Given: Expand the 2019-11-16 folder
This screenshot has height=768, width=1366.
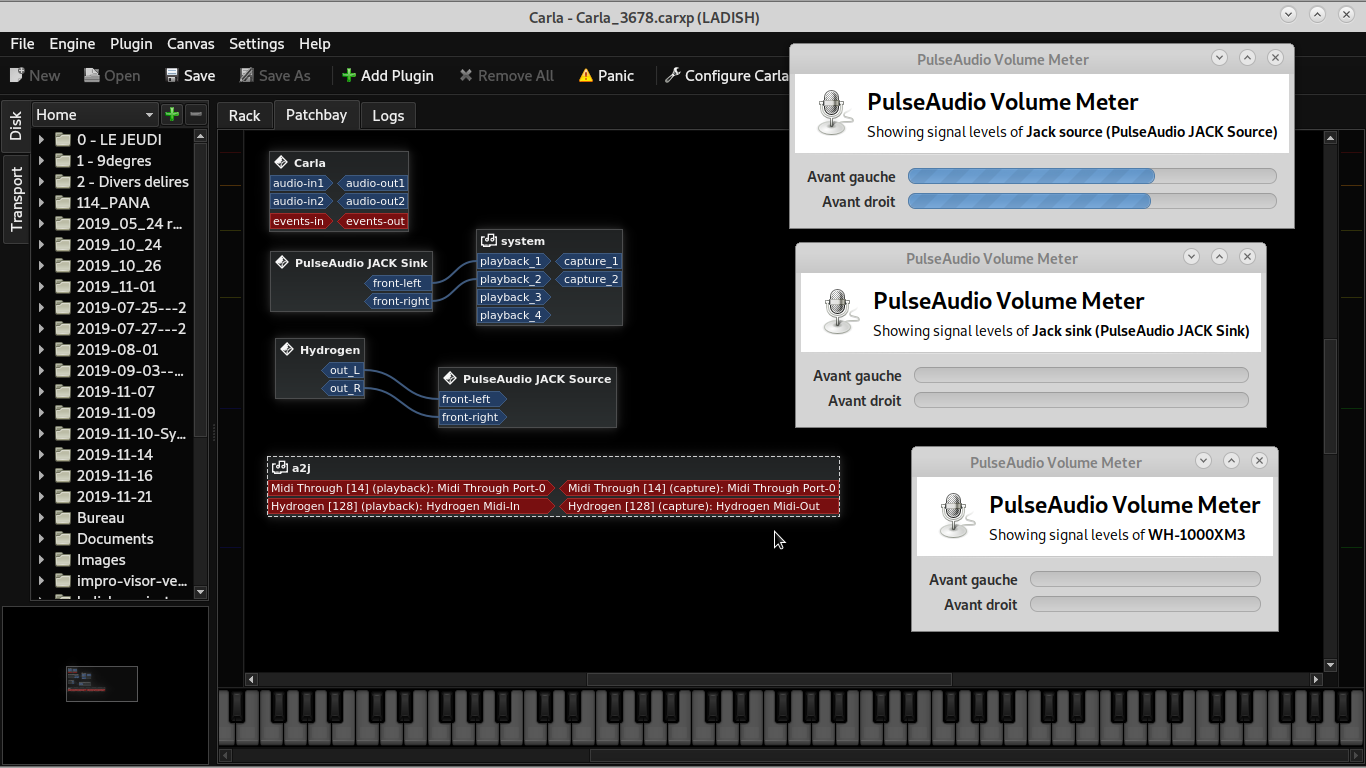Looking at the screenshot, I should [41, 475].
